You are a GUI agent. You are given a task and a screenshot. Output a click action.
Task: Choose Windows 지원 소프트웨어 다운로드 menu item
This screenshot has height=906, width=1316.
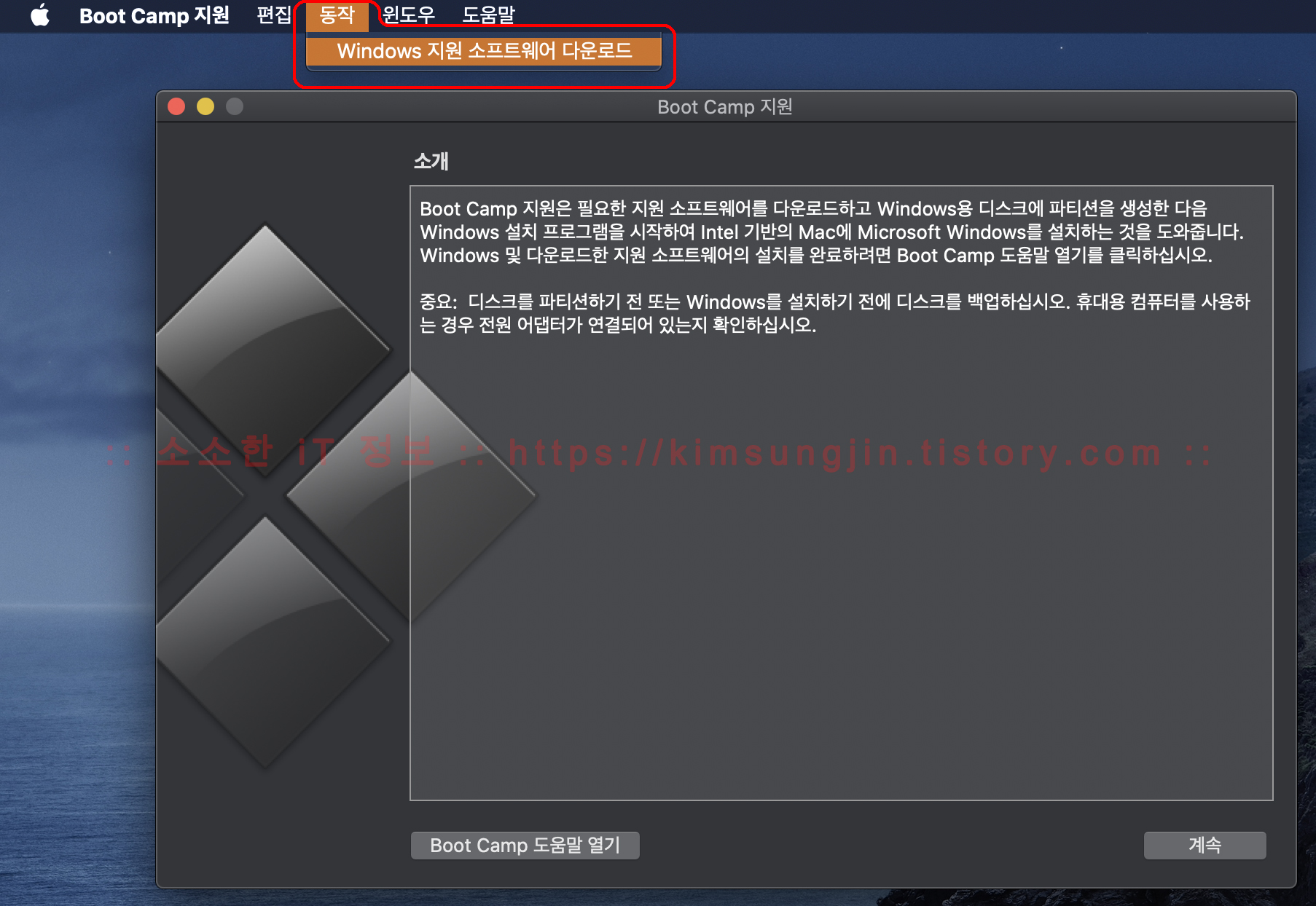click(484, 51)
